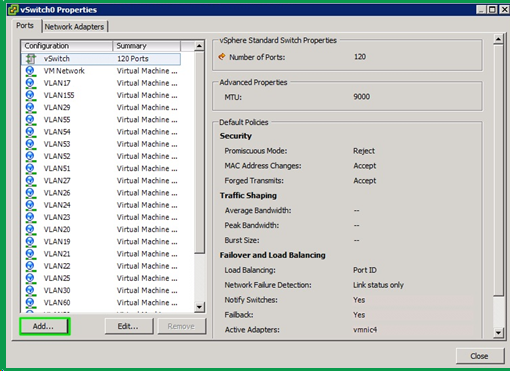Image resolution: width=510 pixels, height=371 pixels.
Task: Click the VLAN25 port group icon
Action: pos(30,278)
